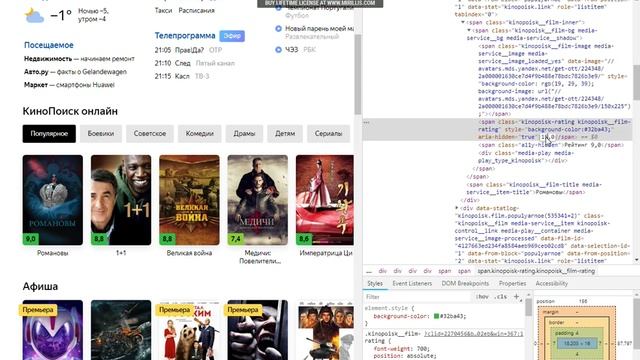Switch to the Properties tab

coord(512,283)
